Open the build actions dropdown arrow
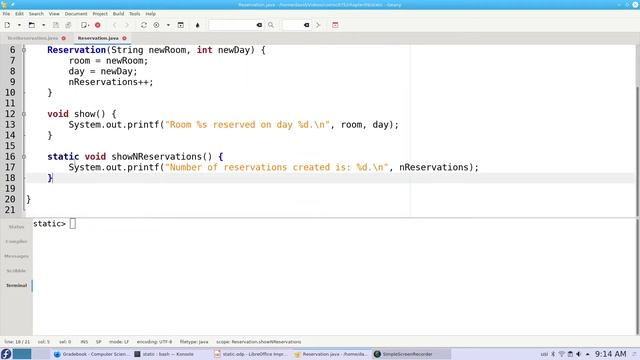640x360 pixels. [168, 25]
